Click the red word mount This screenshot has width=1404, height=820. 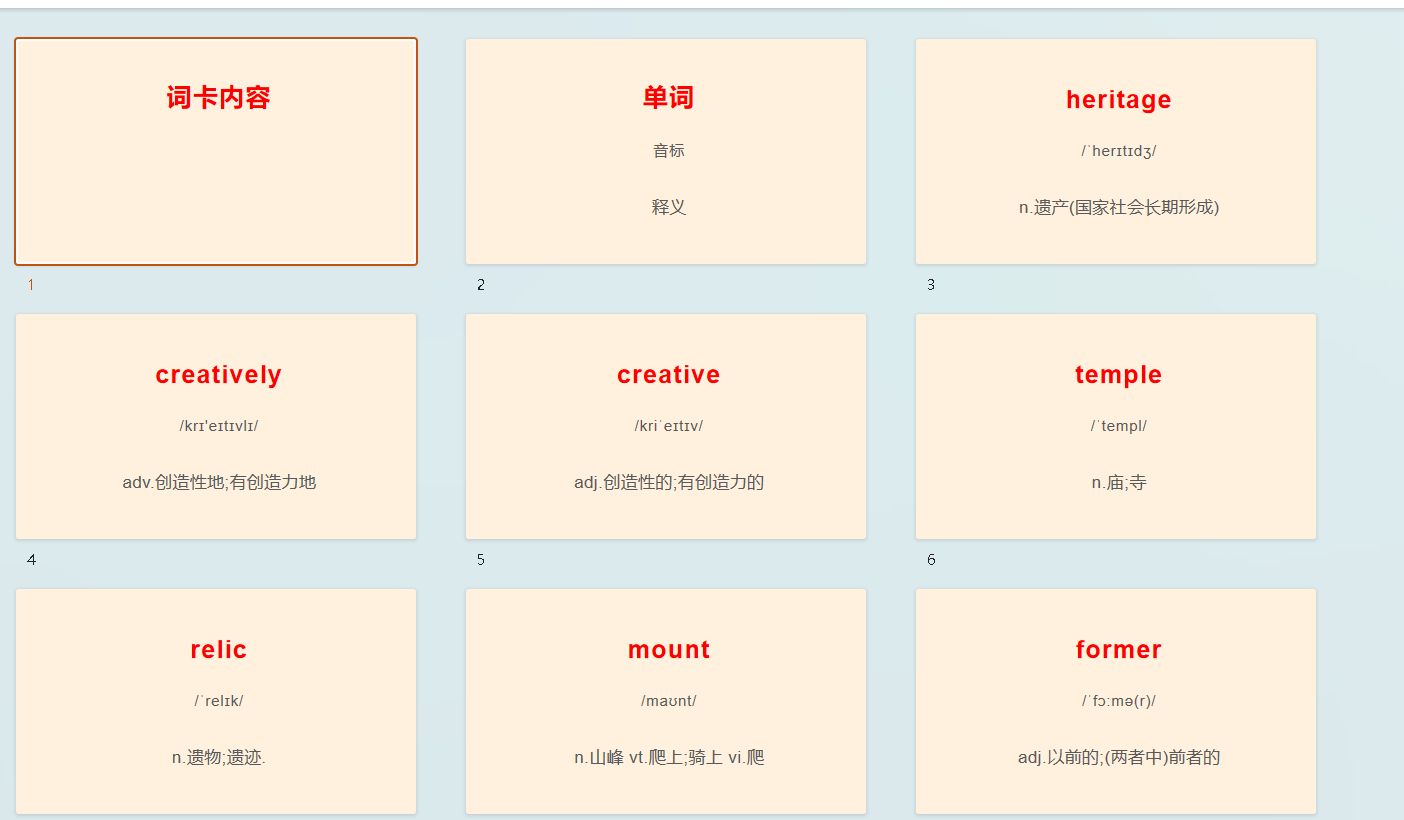[x=669, y=650]
